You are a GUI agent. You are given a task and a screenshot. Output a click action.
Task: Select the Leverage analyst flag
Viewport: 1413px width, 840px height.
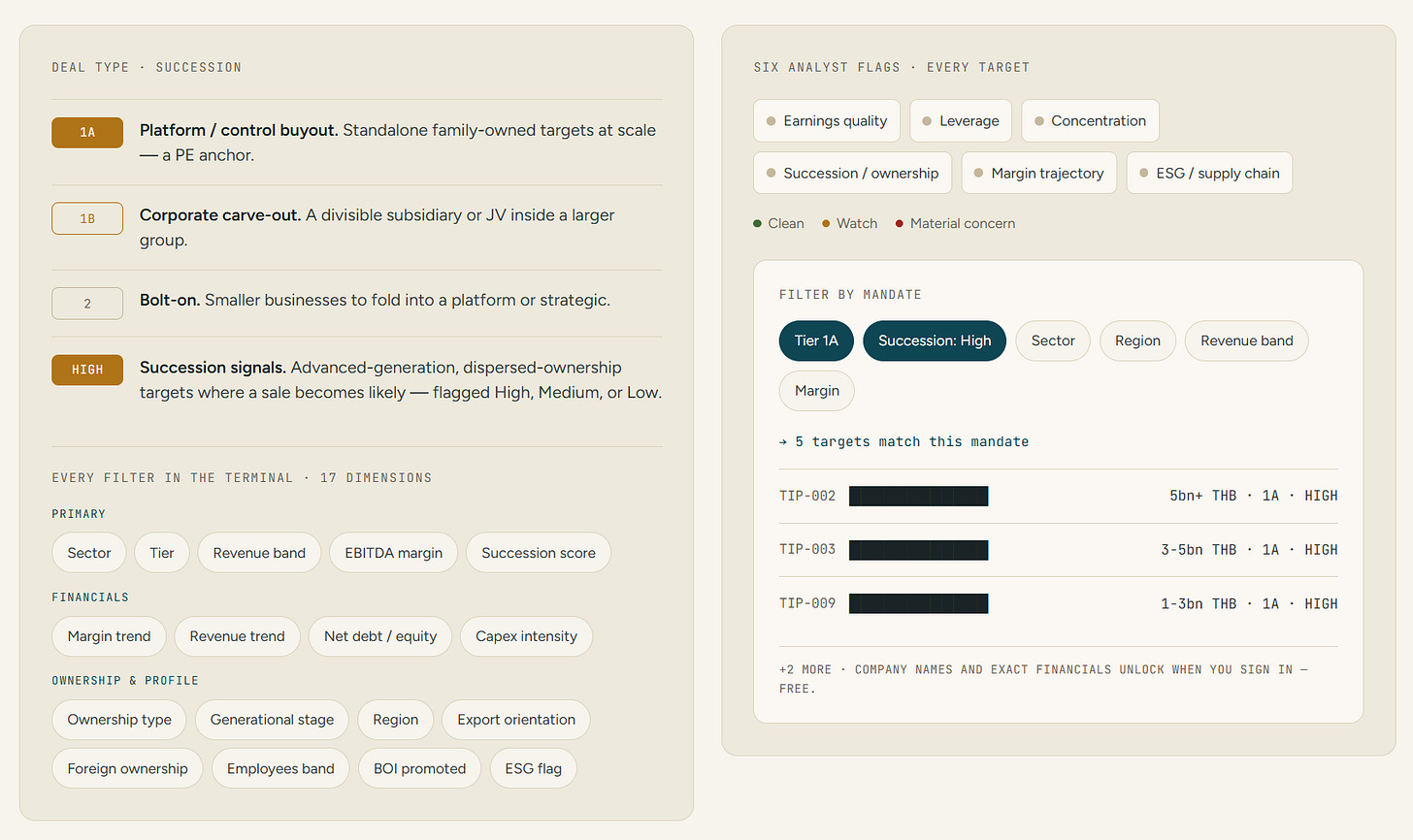(961, 121)
